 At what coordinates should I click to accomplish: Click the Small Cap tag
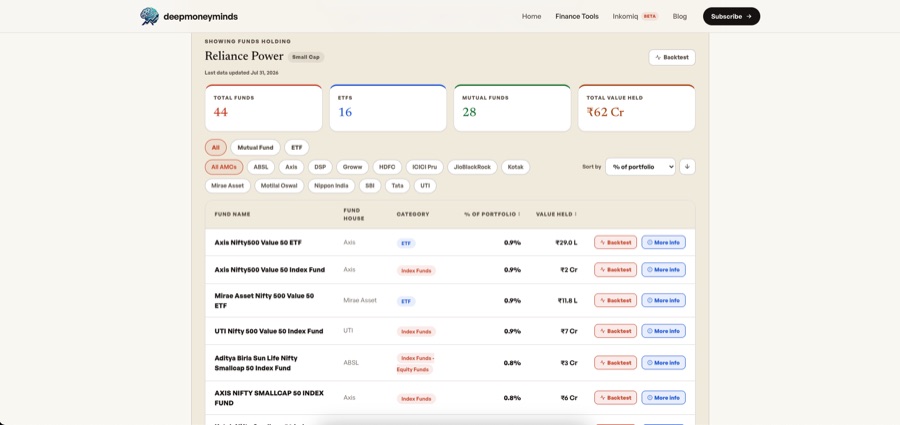(306, 57)
